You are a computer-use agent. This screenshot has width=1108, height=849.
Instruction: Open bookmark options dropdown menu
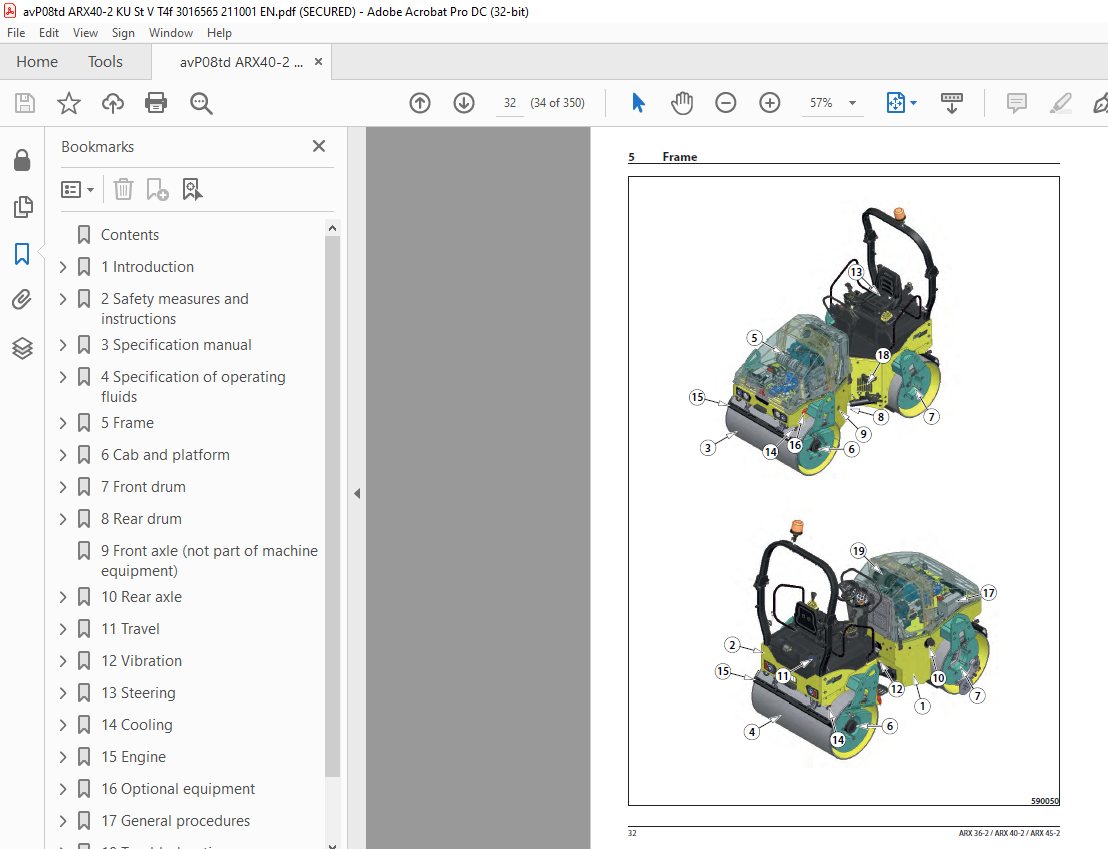coord(77,189)
